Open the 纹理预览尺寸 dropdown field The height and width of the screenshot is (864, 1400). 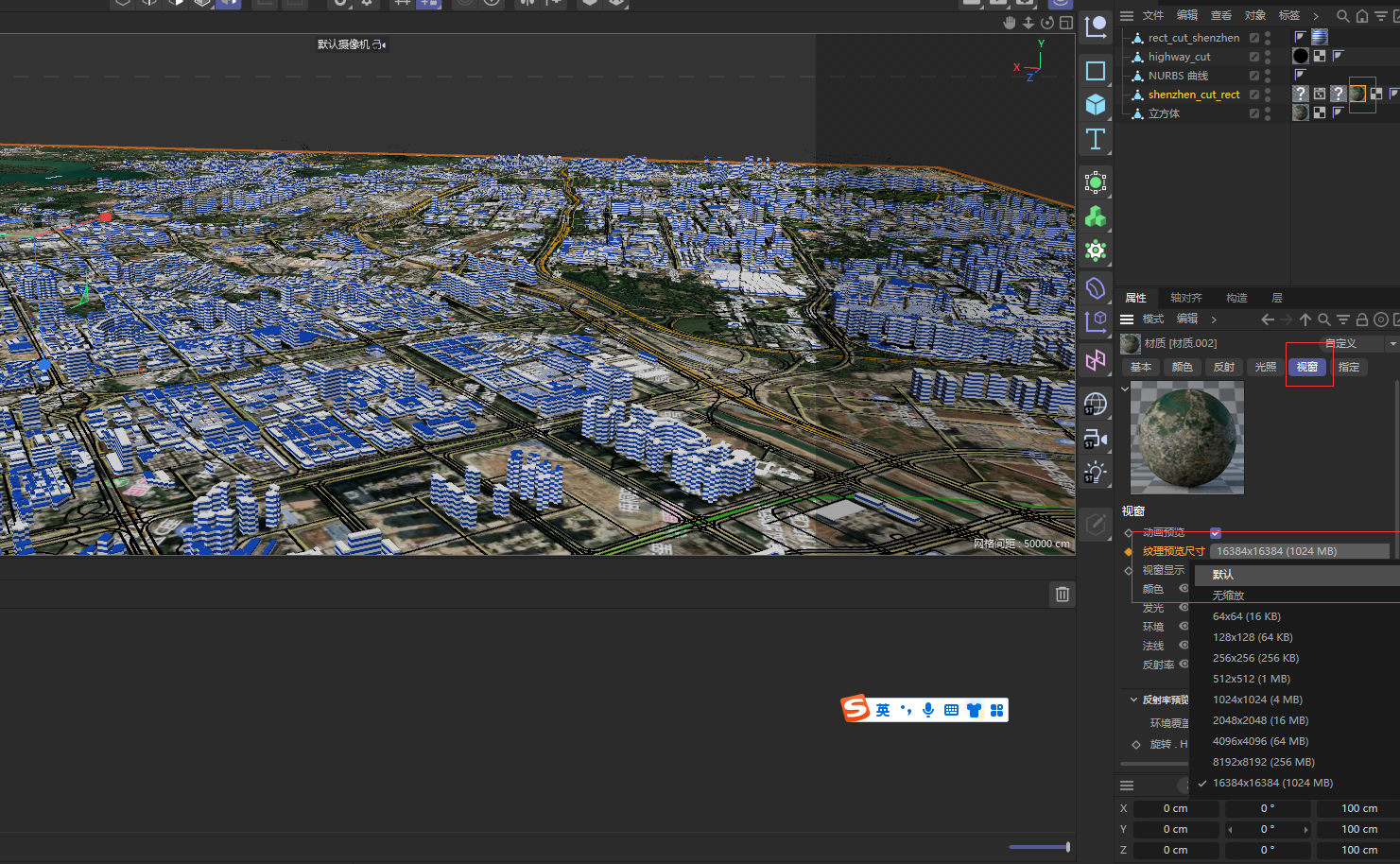(1299, 551)
